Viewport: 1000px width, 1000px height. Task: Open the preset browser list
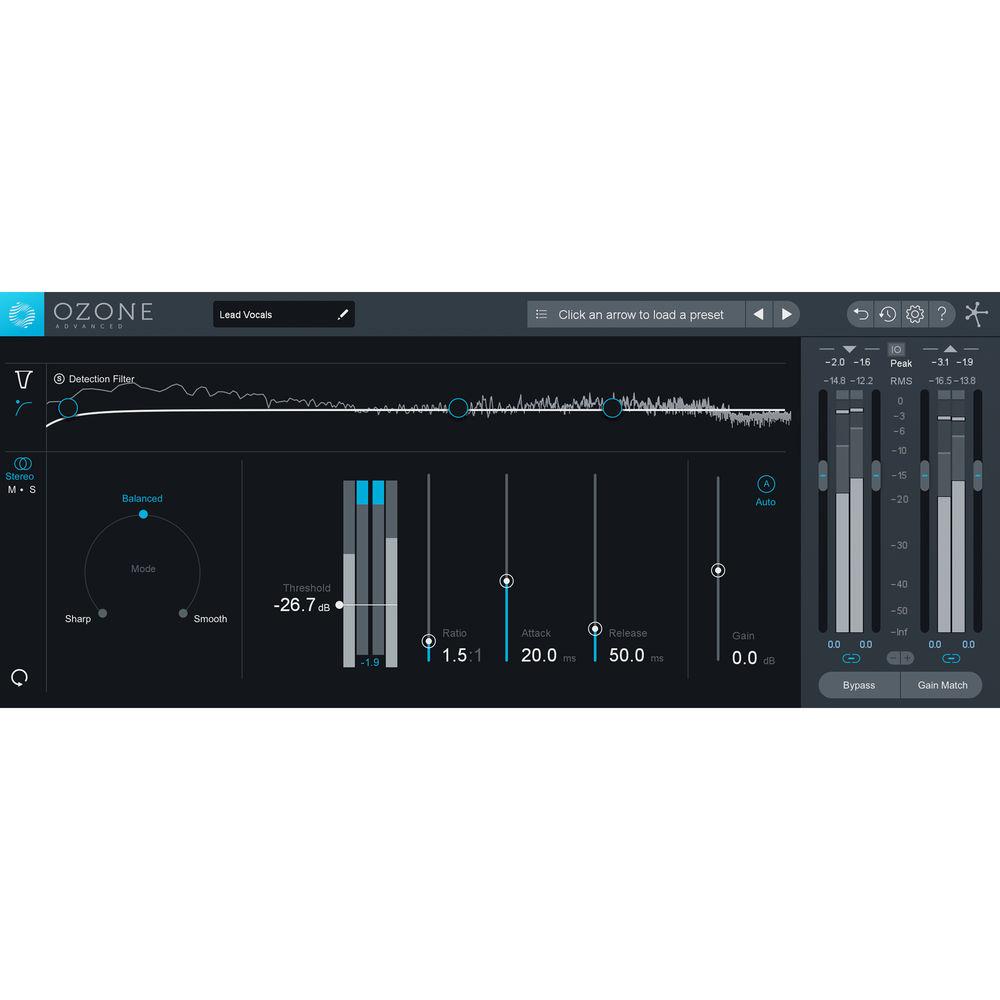pos(540,313)
